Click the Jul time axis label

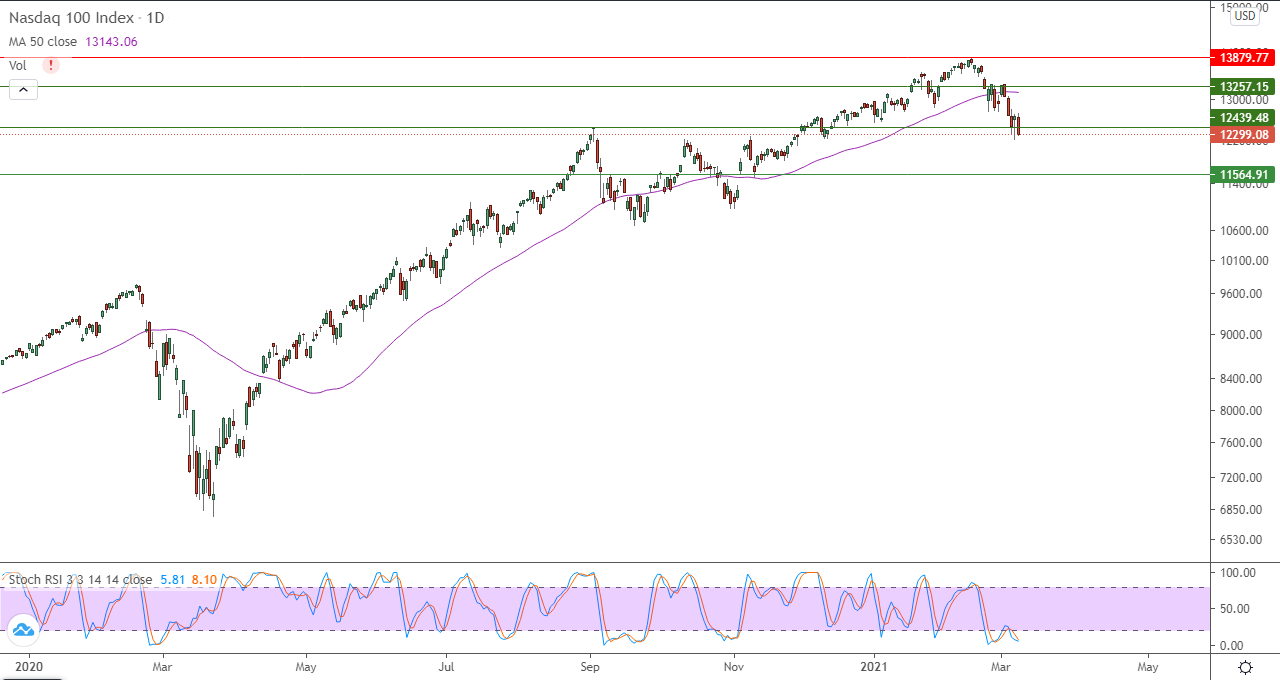coord(447,665)
